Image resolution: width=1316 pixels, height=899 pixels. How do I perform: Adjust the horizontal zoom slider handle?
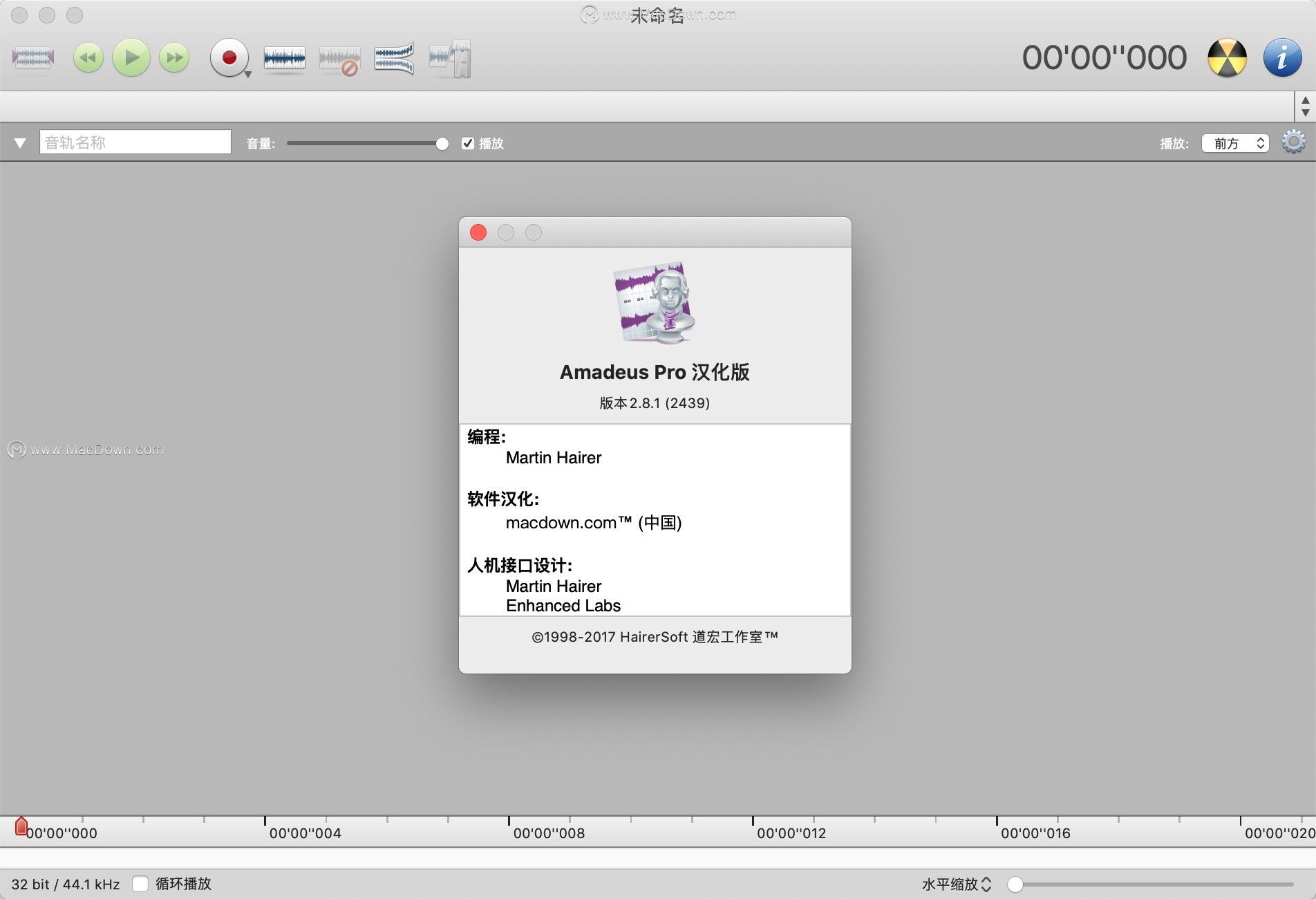pyautogui.click(x=1015, y=884)
